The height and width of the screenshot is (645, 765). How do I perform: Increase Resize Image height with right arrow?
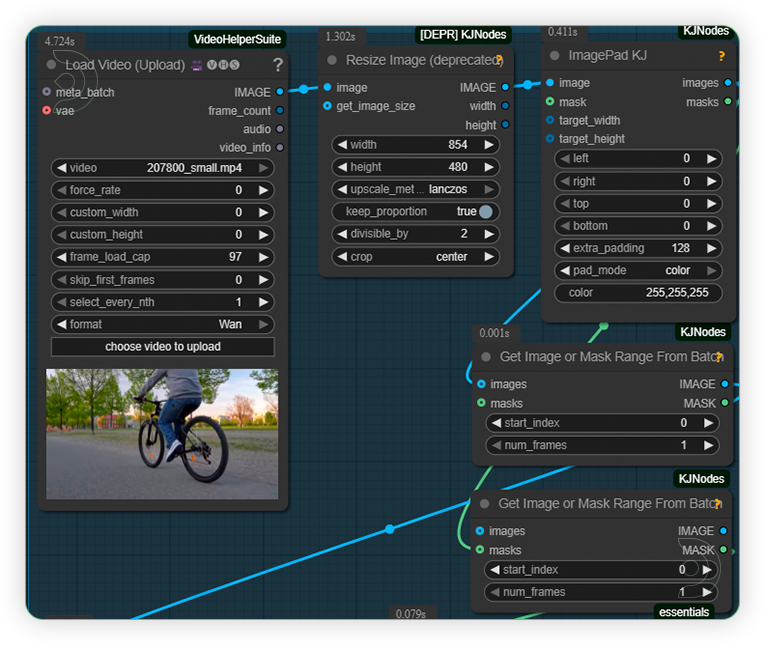(489, 167)
